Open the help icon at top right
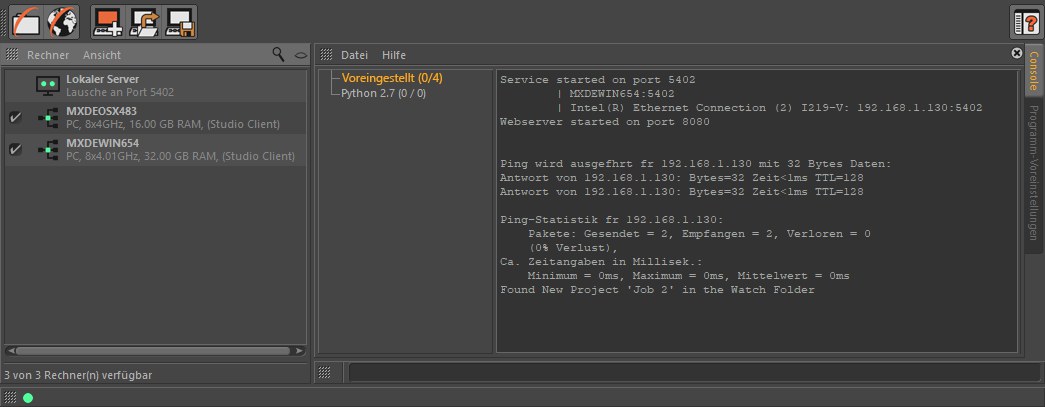Screen dimensions: 1045x407 [1026, 22]
